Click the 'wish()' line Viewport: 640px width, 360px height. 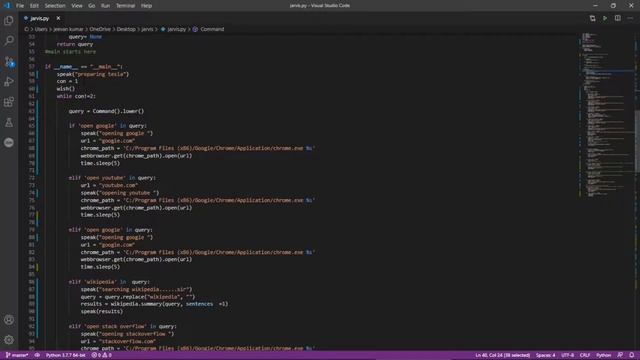click(x=66, y=89)
